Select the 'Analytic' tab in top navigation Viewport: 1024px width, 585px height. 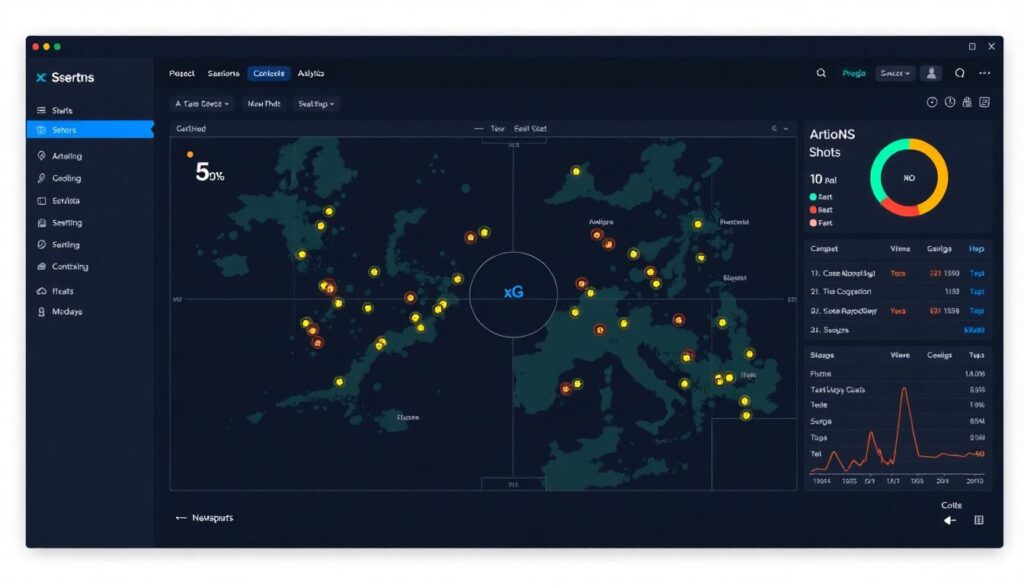tap(311, 73)
